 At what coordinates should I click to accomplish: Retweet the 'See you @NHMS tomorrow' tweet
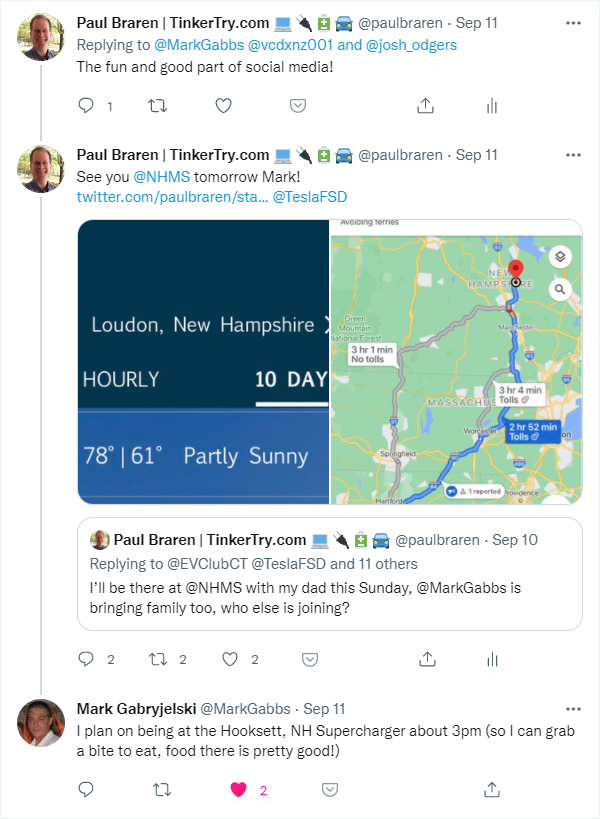(x=158, y=659)
